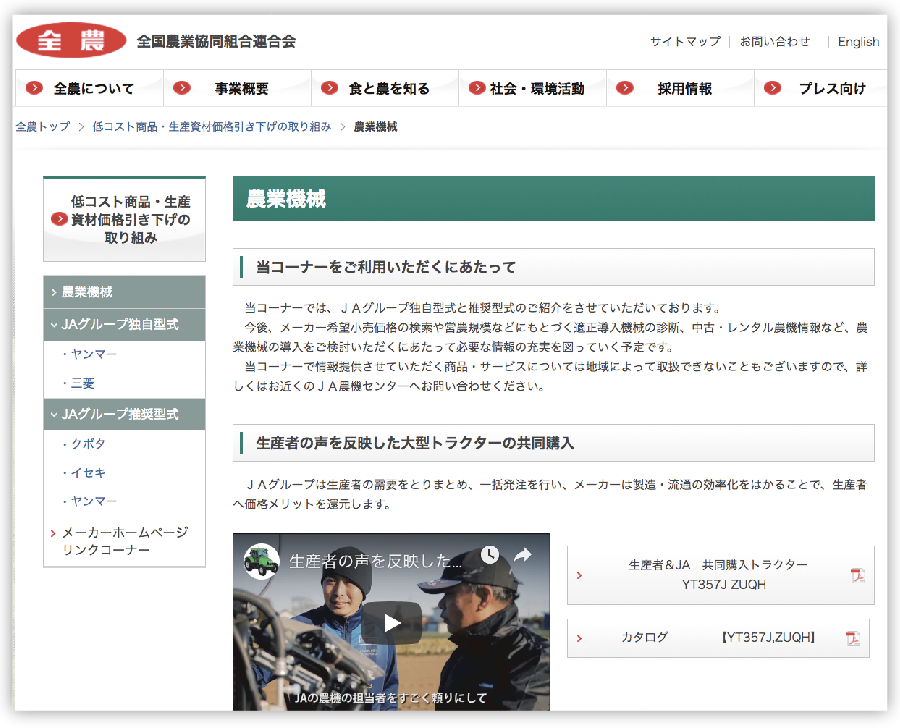The width and height of the screenshot is (900, 728).
Task: Click PDF icon on カタログ button
Action: 853,638
